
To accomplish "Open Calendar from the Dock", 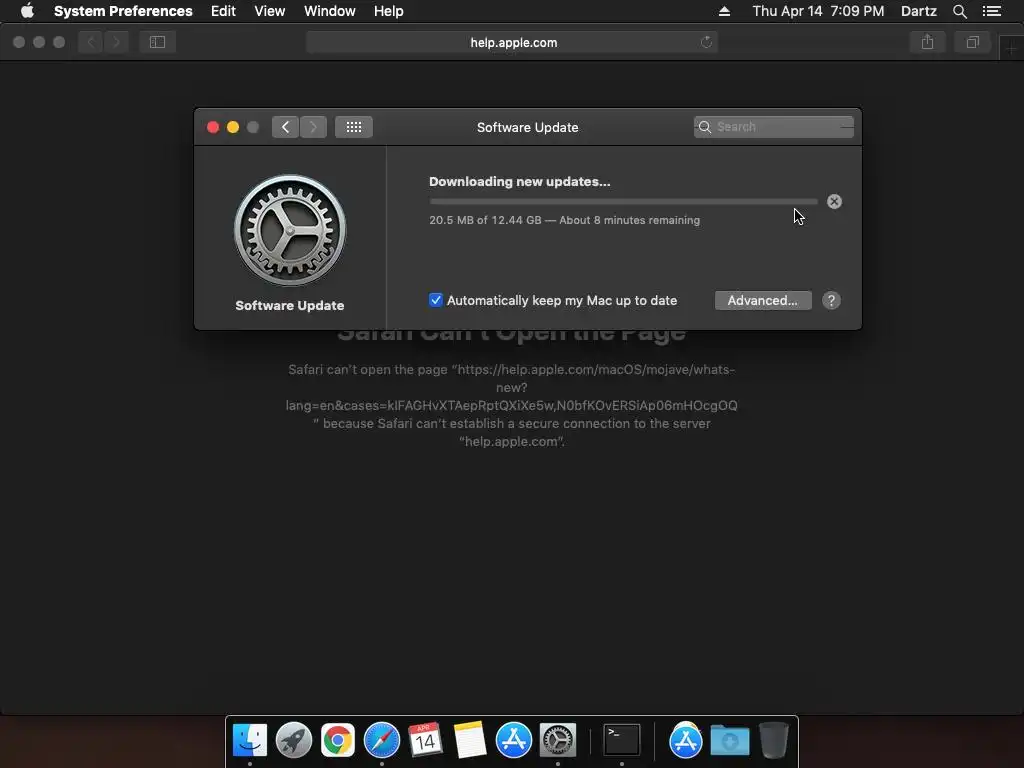I will (x=425, y=740).
